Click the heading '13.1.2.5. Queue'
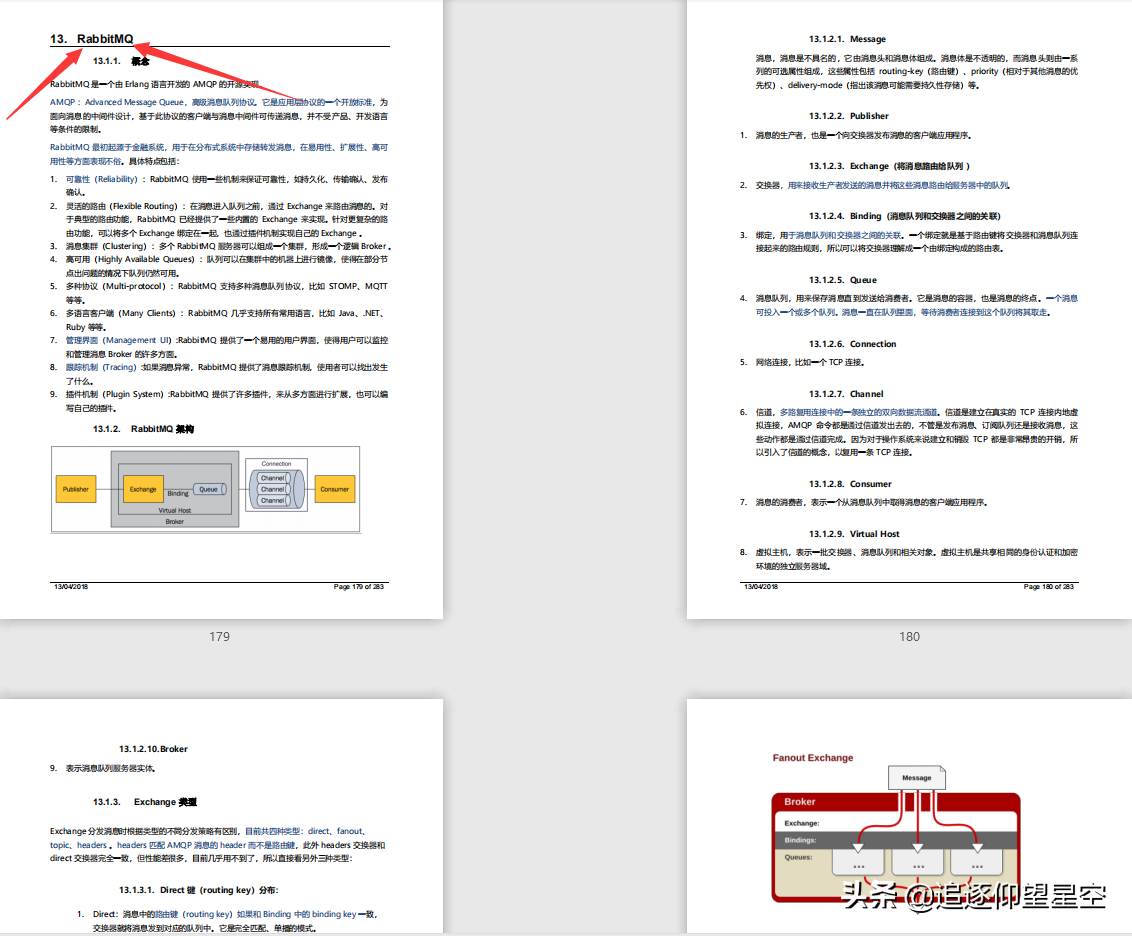The image size is (1132, 936). coord(843,280)
